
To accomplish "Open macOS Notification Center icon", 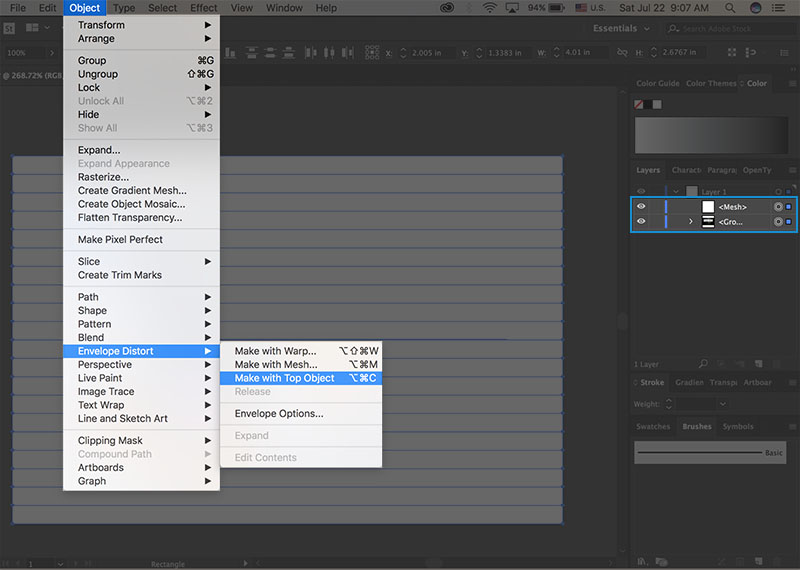I will (778, 8).
